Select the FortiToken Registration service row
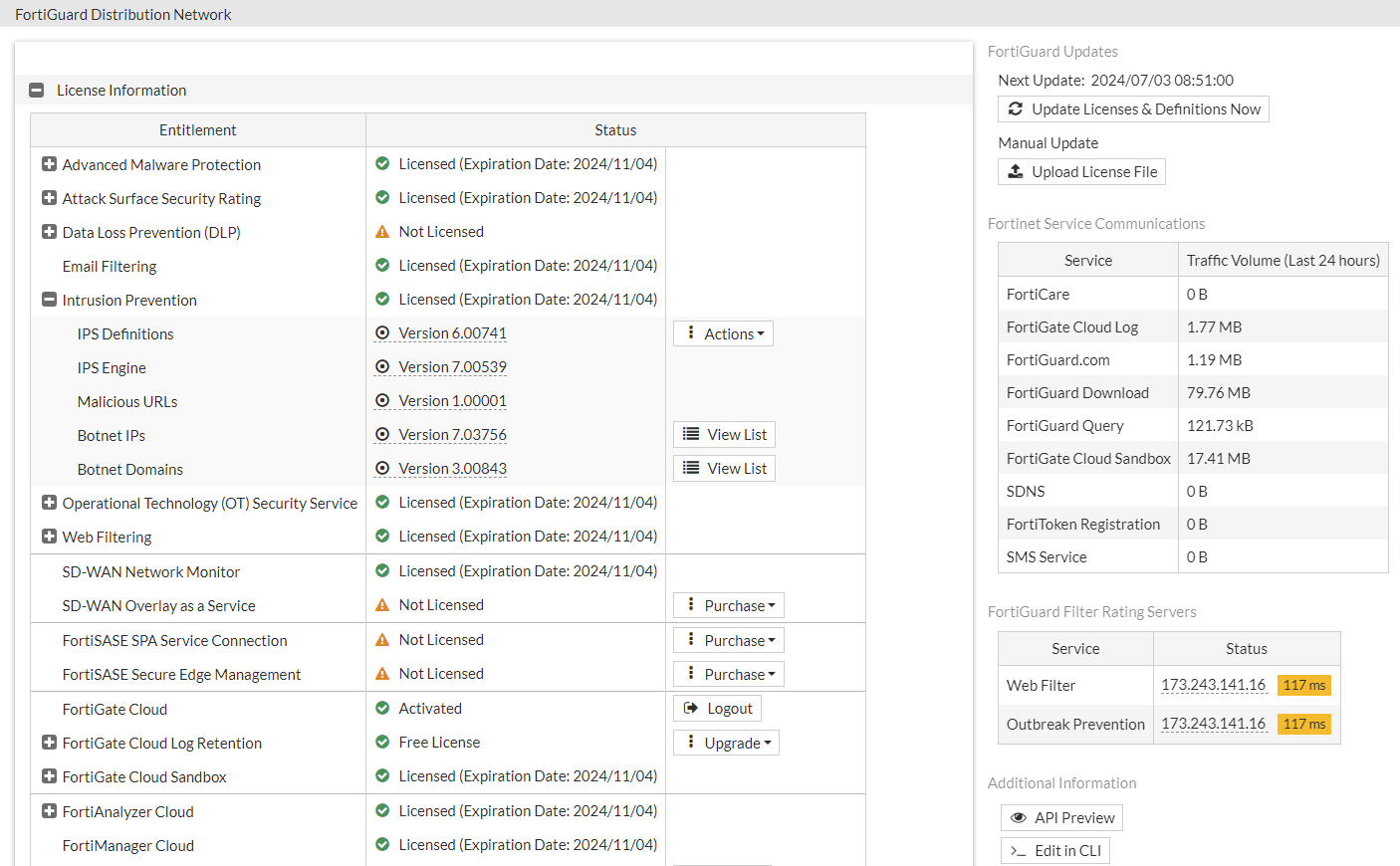 [1193, 524]
